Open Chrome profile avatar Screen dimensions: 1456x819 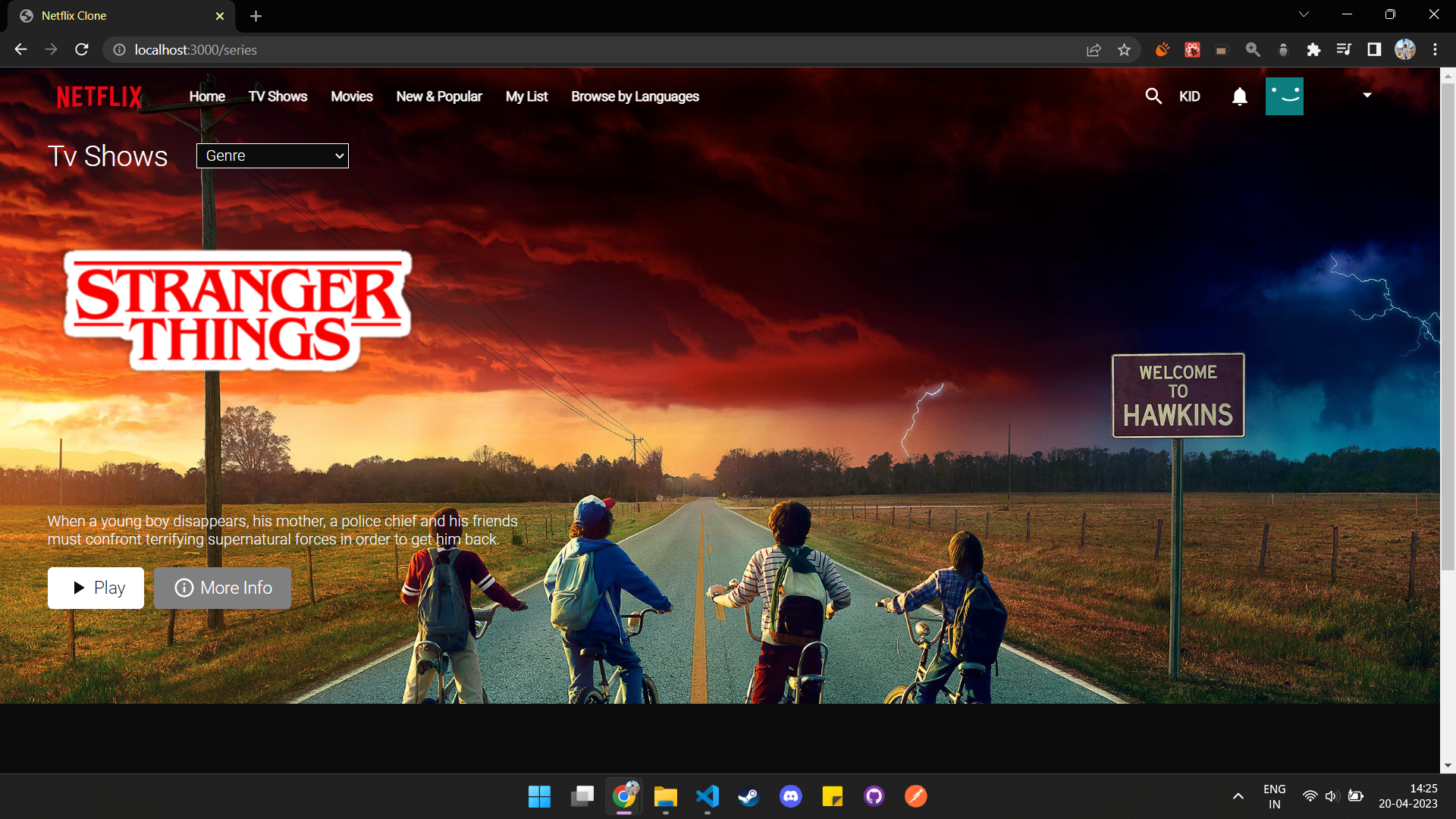pyautogui.click(x=1405, y=49)
